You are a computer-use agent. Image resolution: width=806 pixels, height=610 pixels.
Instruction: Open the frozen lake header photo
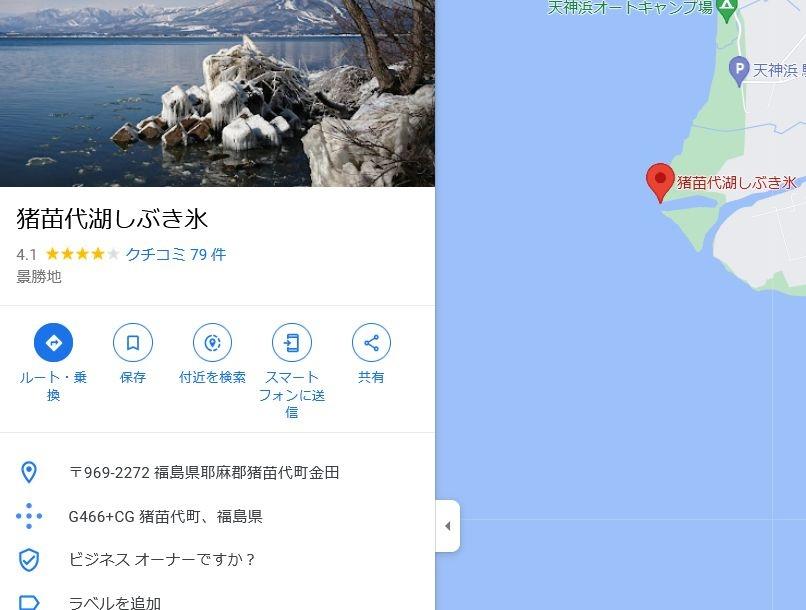(217, 93)
